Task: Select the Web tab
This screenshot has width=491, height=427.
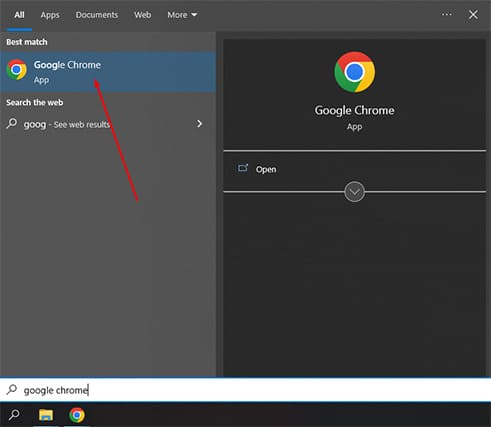Action: coord(143,15)
